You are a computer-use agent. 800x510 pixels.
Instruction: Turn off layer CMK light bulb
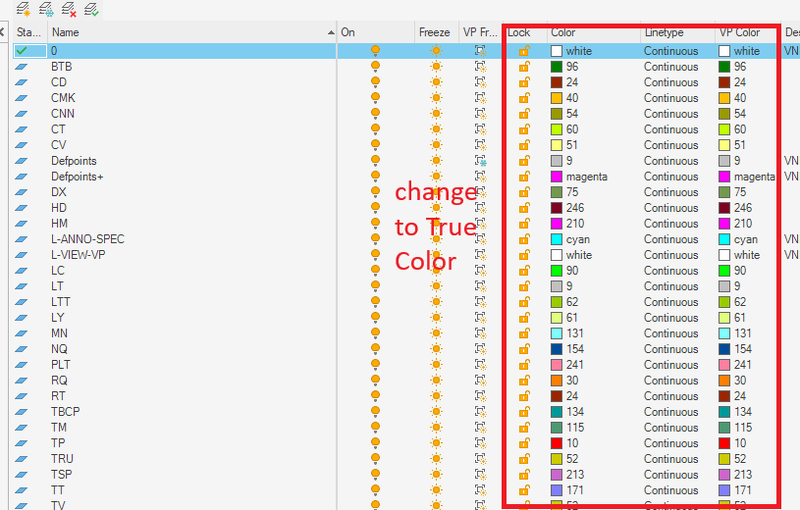(x=376, y=98)
